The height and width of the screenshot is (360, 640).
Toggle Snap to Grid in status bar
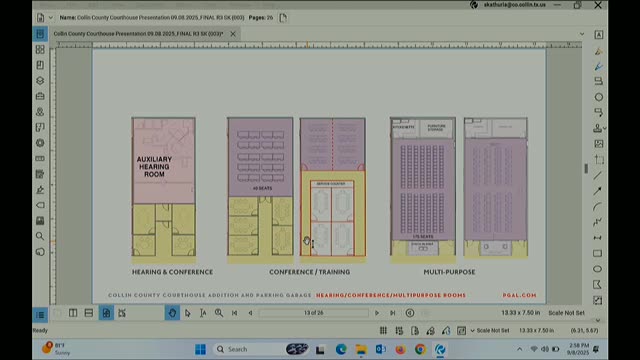(x=399, y=331)
